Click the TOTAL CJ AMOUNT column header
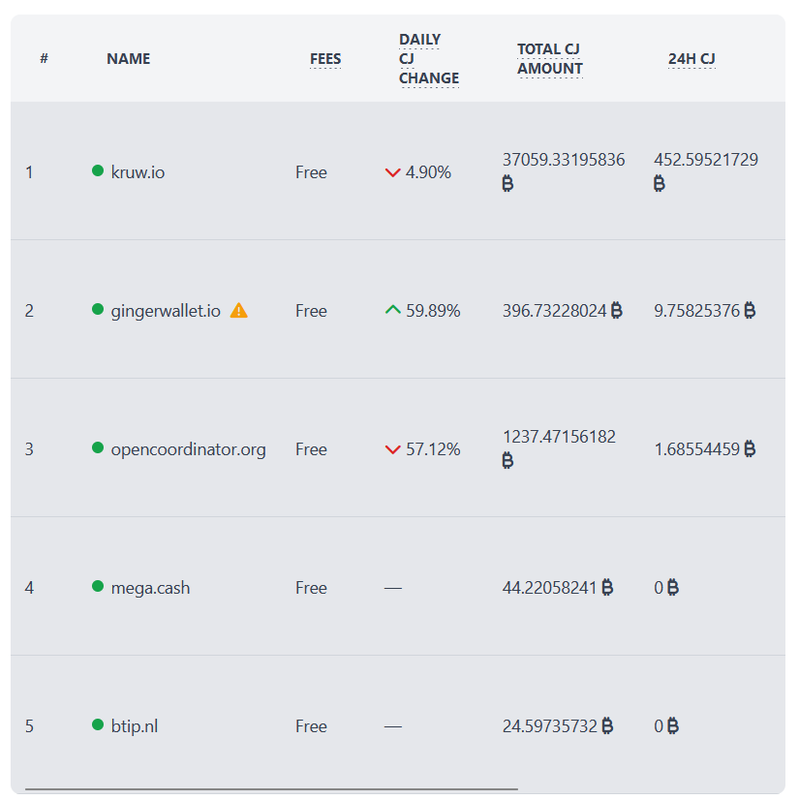Screen dimensions: 798x800 click(550, 59)
